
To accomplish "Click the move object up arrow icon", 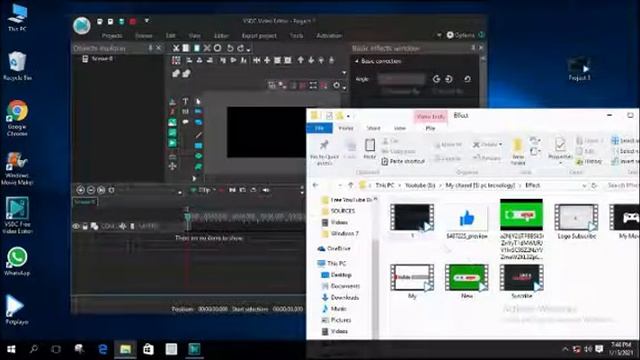I will click(x=300, y=60).
